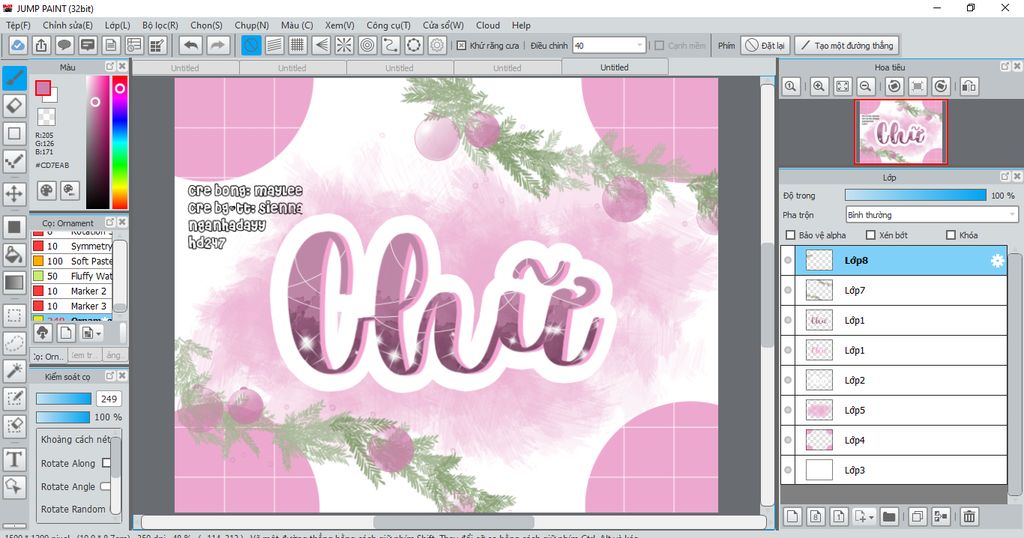Select the Operation (object select) tool
This screenshot has height=538, width=1024.
click(x=14, y=486)
